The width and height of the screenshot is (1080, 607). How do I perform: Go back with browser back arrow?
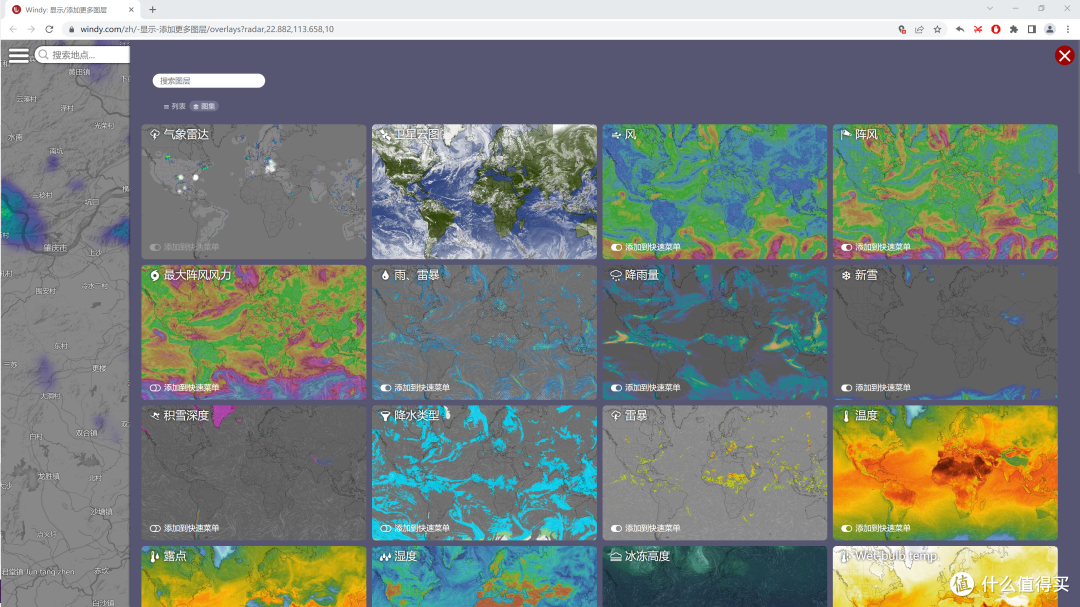(13, 29)
